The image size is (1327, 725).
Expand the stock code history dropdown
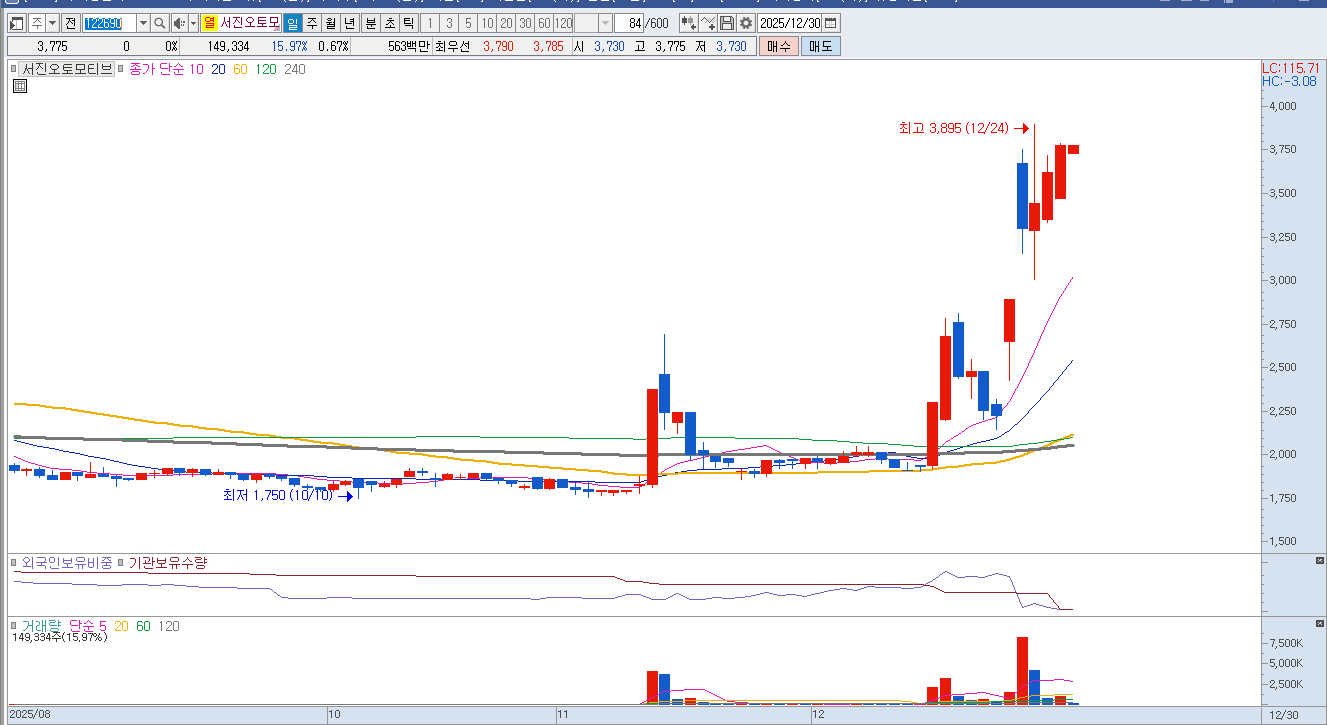pos(142,23)
